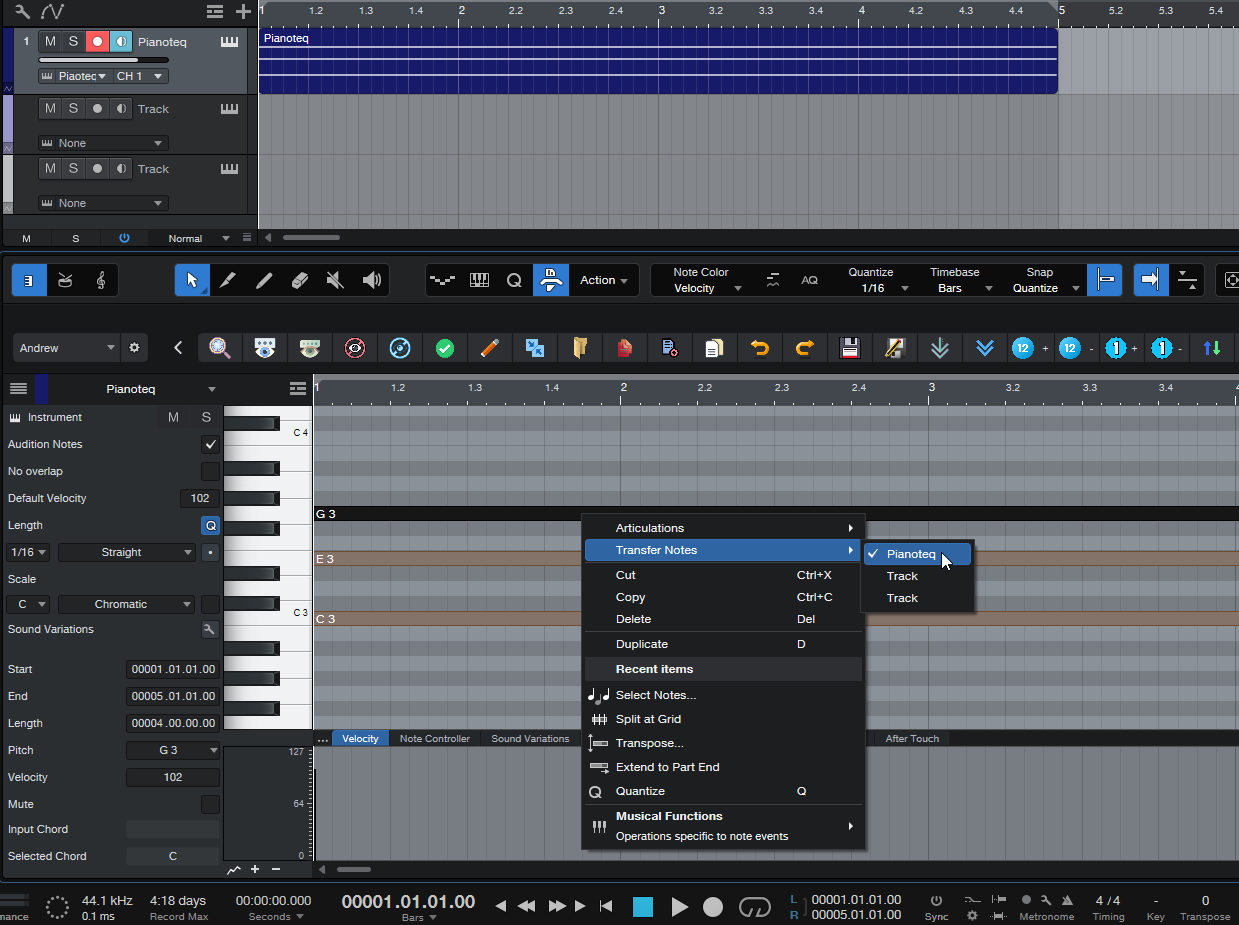
Task: Switch to the drum editor view
Action: pos(65,281)
